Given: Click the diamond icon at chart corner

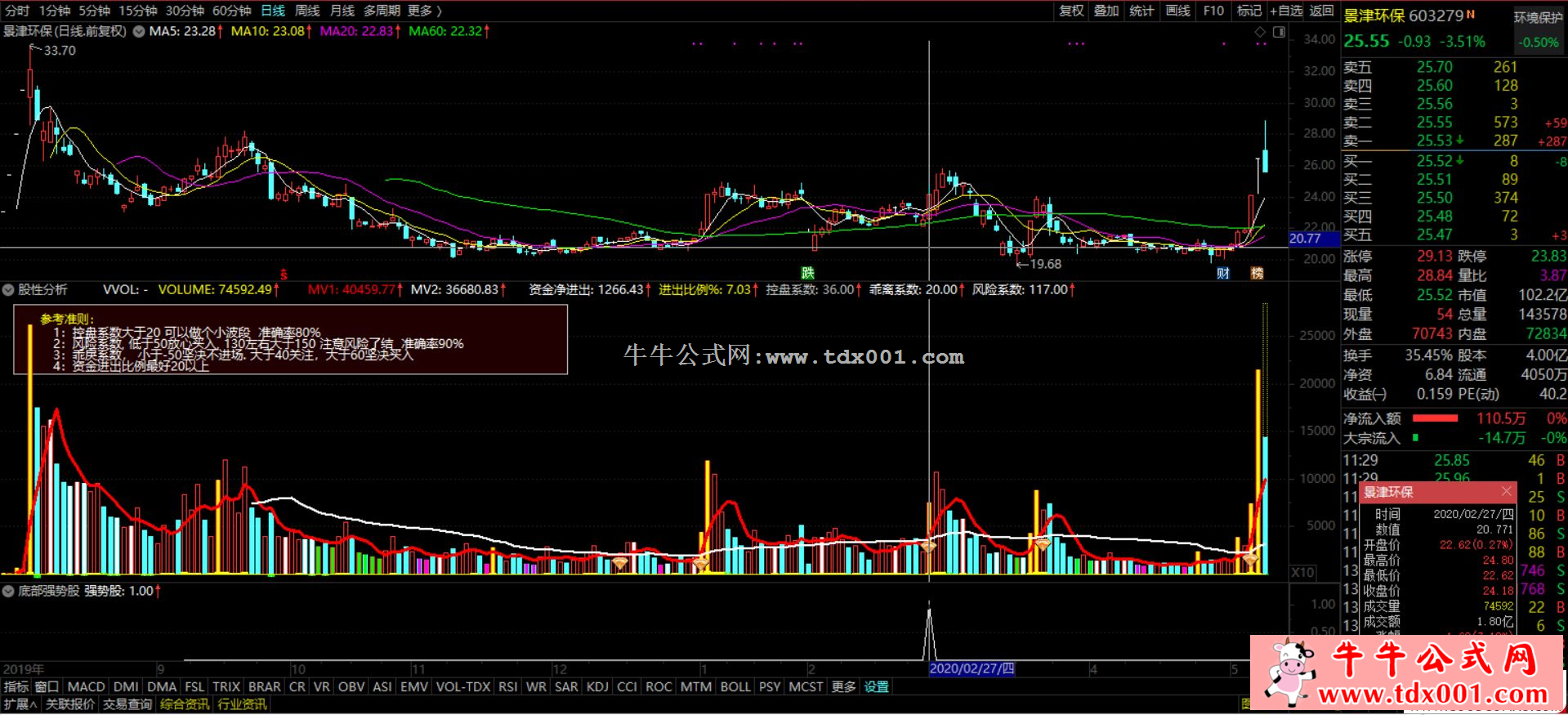Looking at the screenshot, I should point(1260,32).
